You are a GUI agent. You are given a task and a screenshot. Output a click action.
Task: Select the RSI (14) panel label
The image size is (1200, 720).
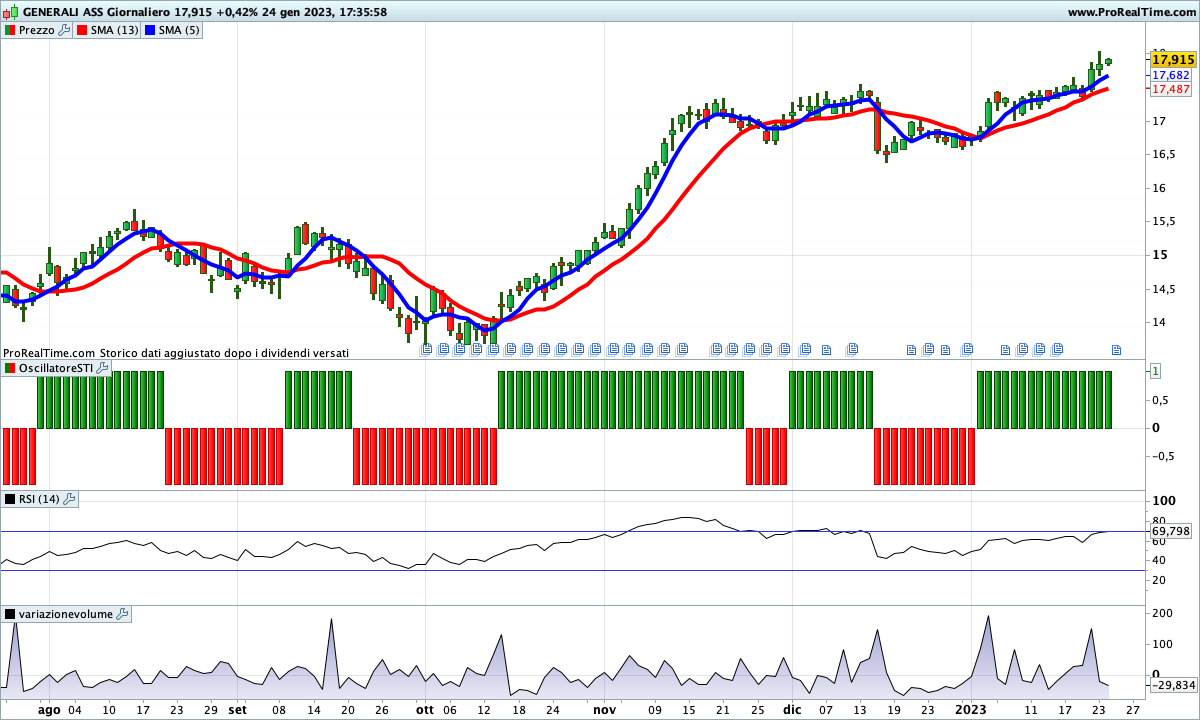[40, 499]
